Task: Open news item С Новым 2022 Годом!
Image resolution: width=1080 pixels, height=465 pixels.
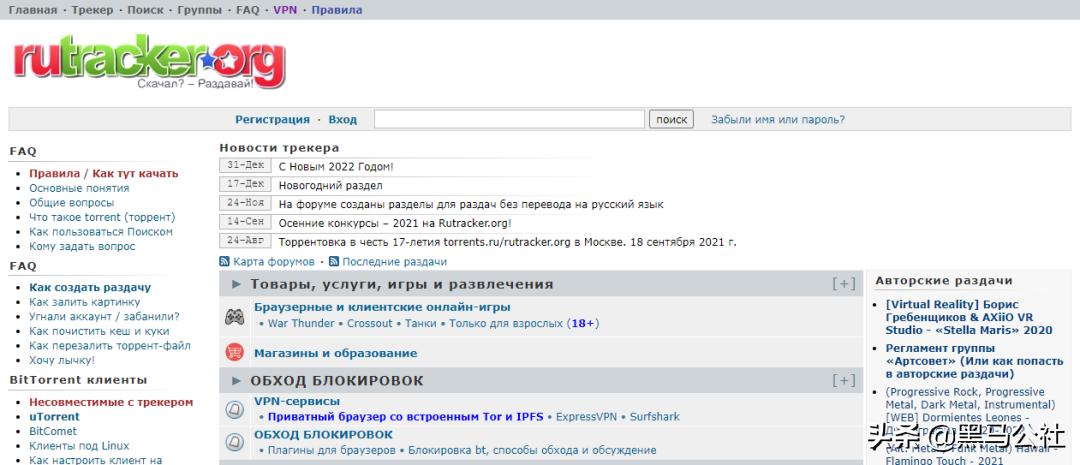Action: click(336, 167)
